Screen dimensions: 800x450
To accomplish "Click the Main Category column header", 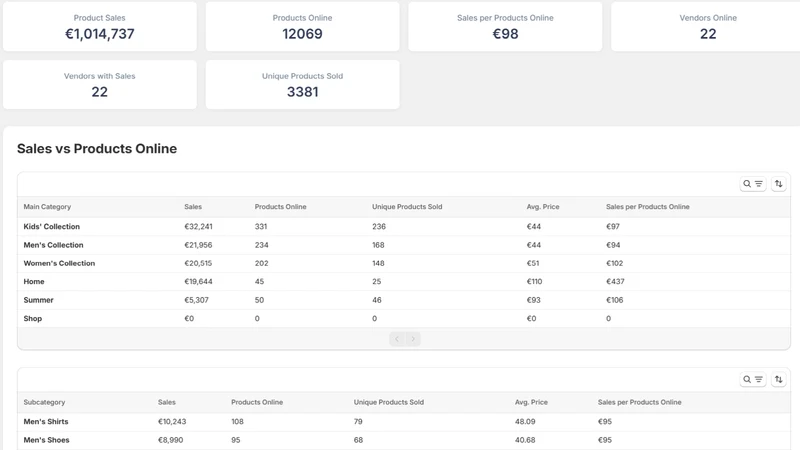I will 47,207.
